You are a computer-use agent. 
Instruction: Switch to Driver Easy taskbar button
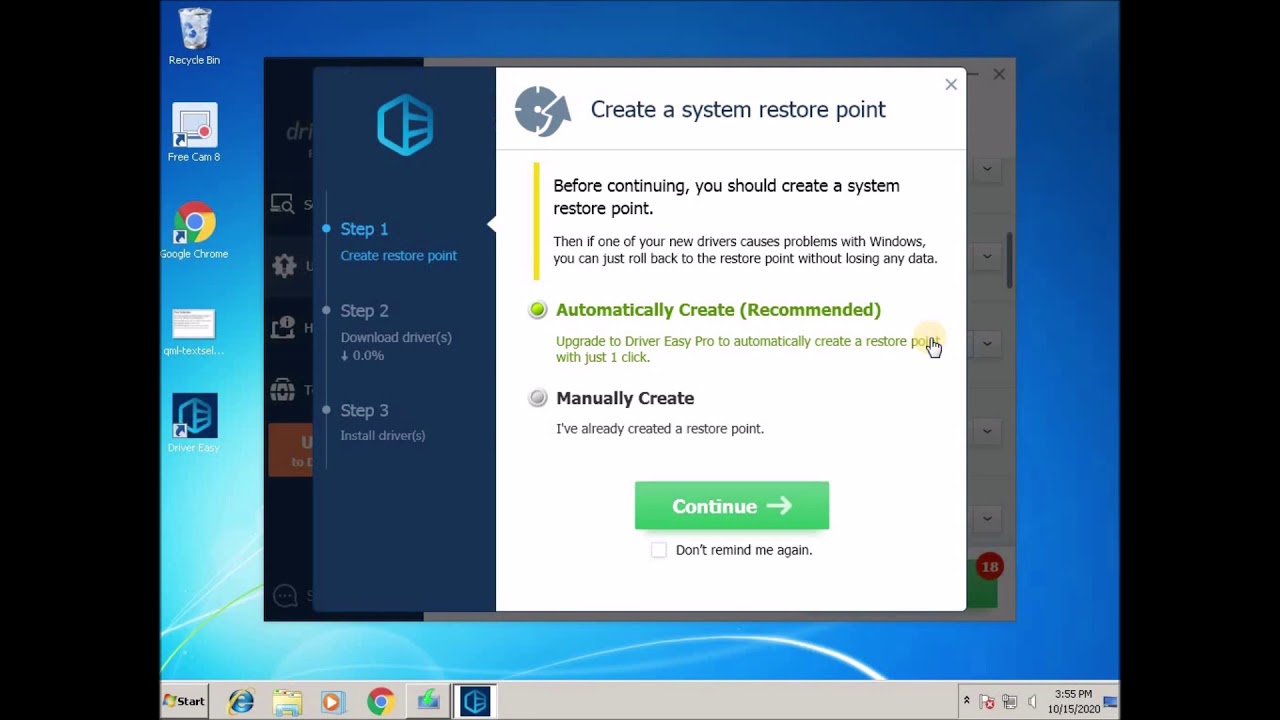[x=475, y=701]
